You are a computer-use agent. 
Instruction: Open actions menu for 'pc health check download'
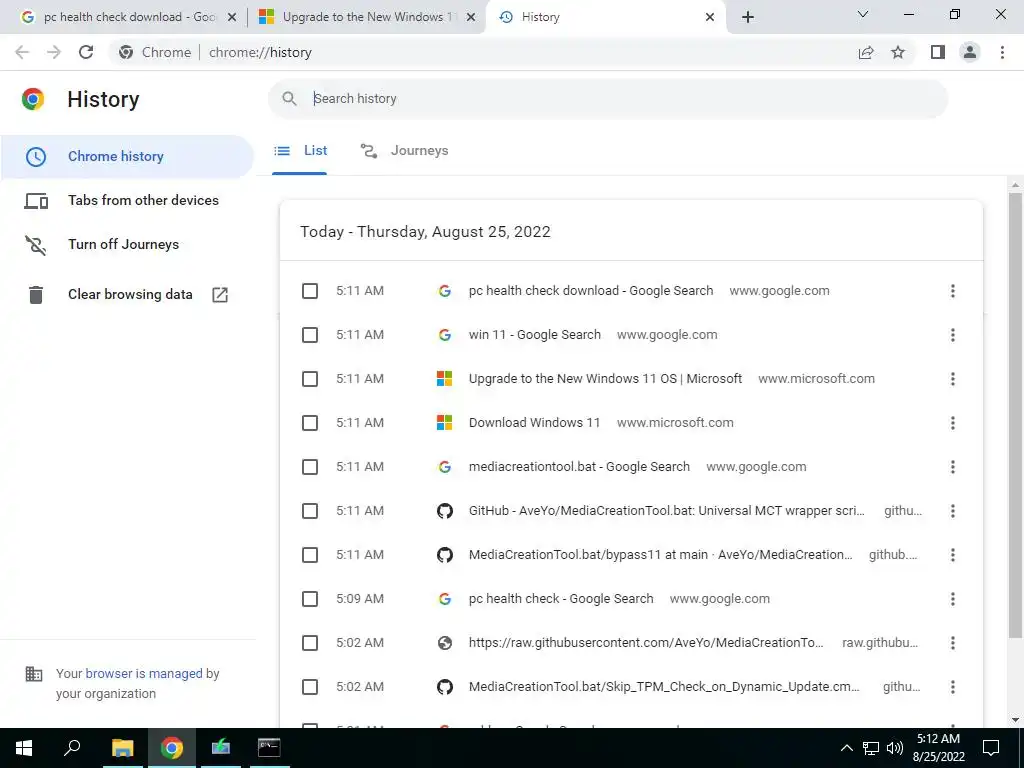(953, 291)
